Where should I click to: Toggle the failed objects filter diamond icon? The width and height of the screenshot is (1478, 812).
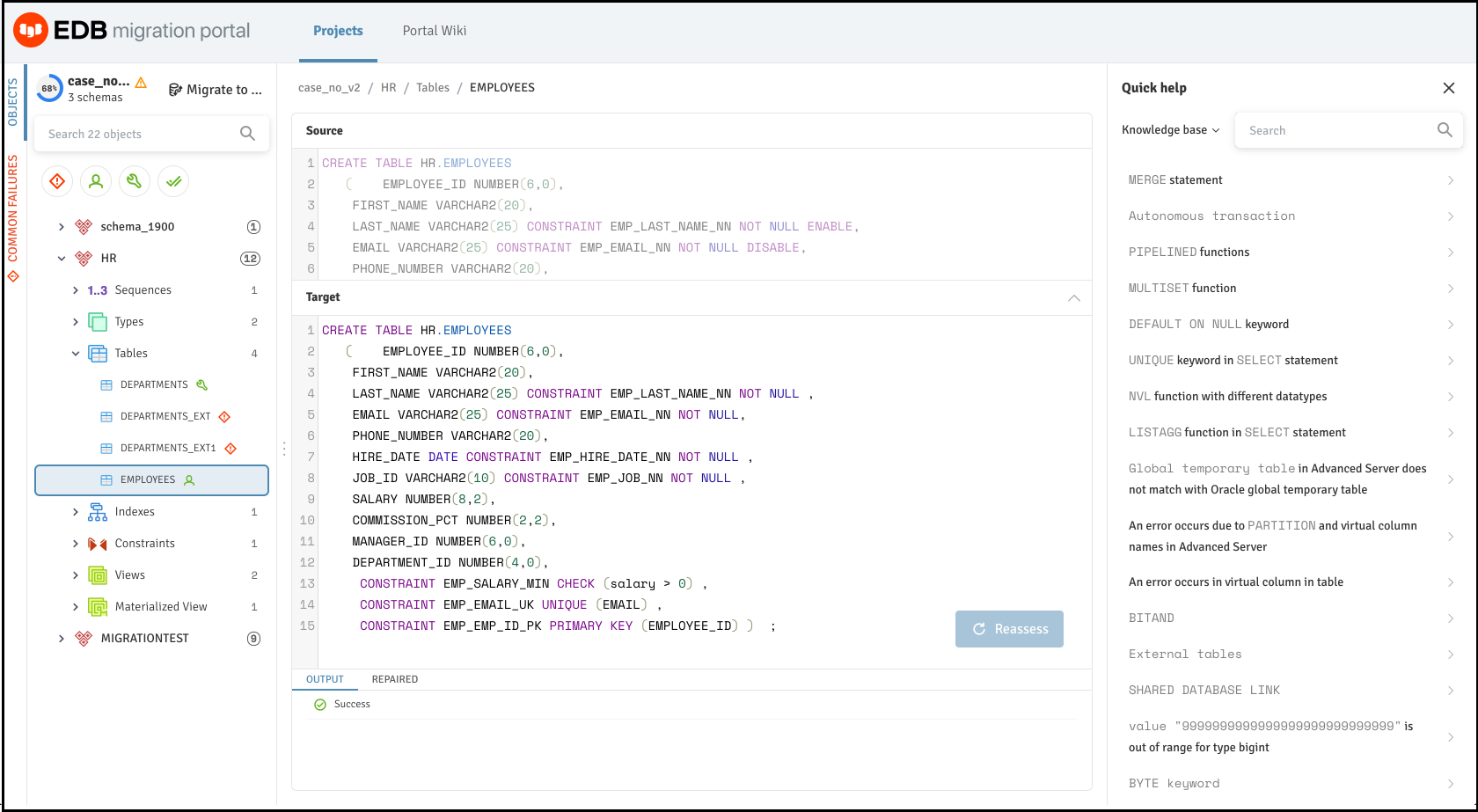click(57, 181)
